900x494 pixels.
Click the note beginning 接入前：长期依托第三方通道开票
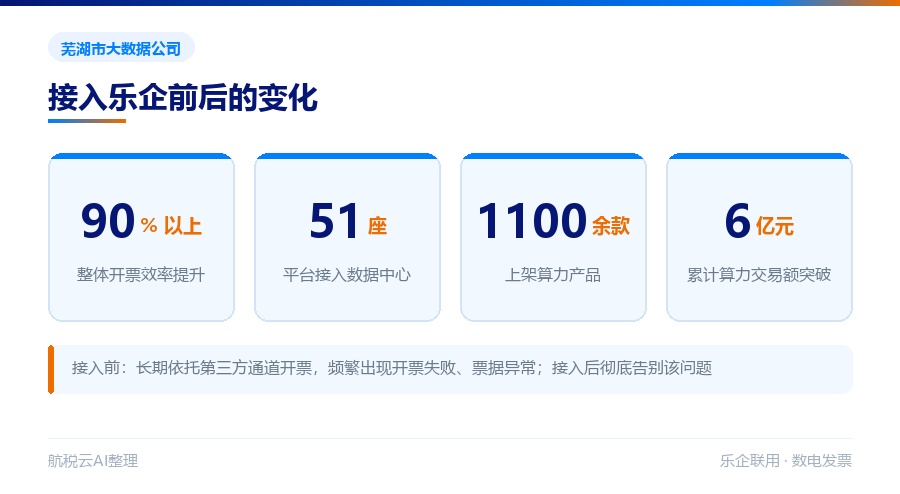click(450, 369)
